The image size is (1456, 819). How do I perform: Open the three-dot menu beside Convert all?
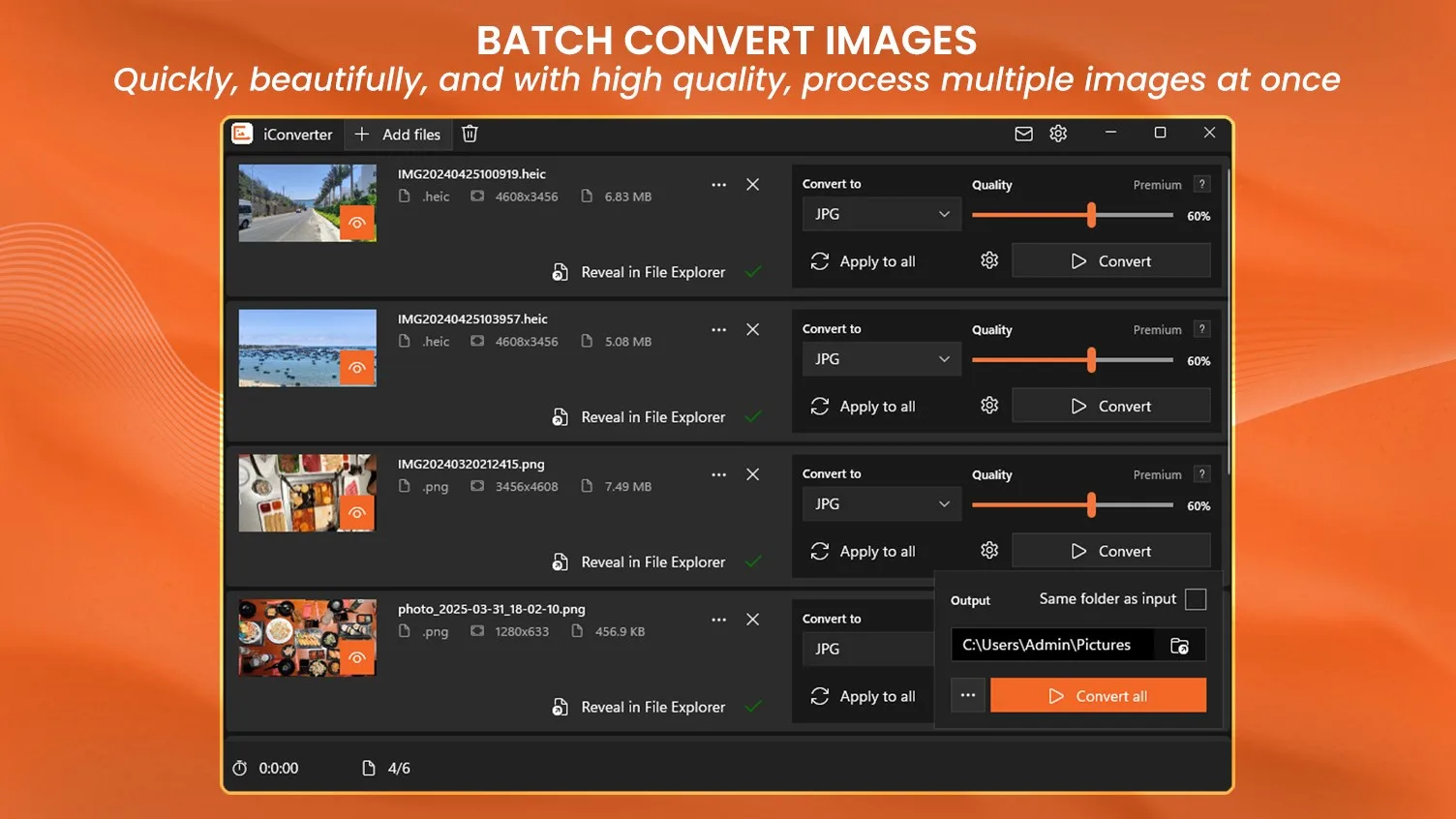tap(968, 695)
